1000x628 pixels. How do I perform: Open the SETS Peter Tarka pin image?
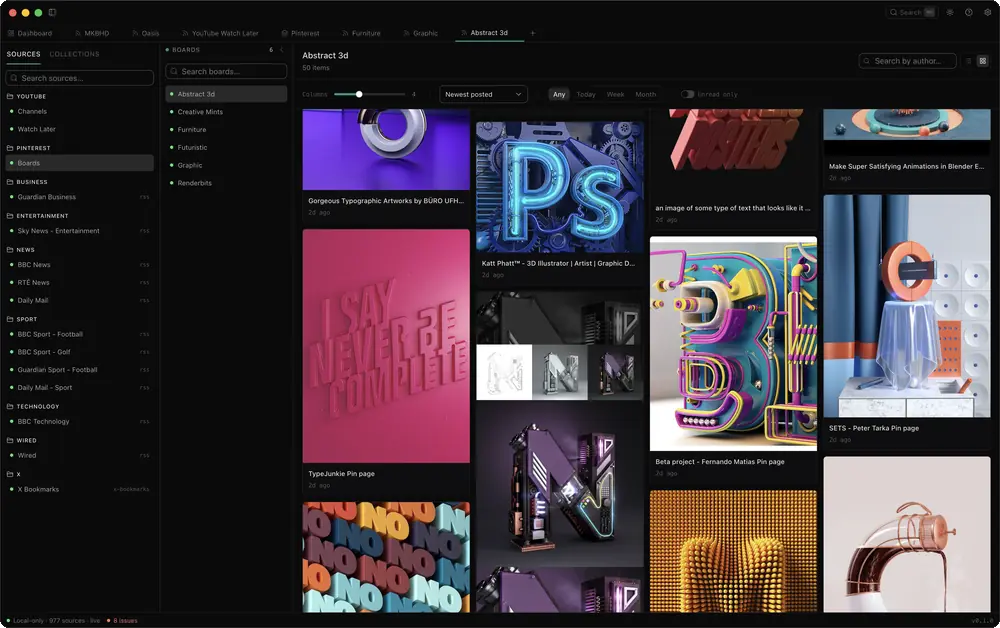click(907, 306)
